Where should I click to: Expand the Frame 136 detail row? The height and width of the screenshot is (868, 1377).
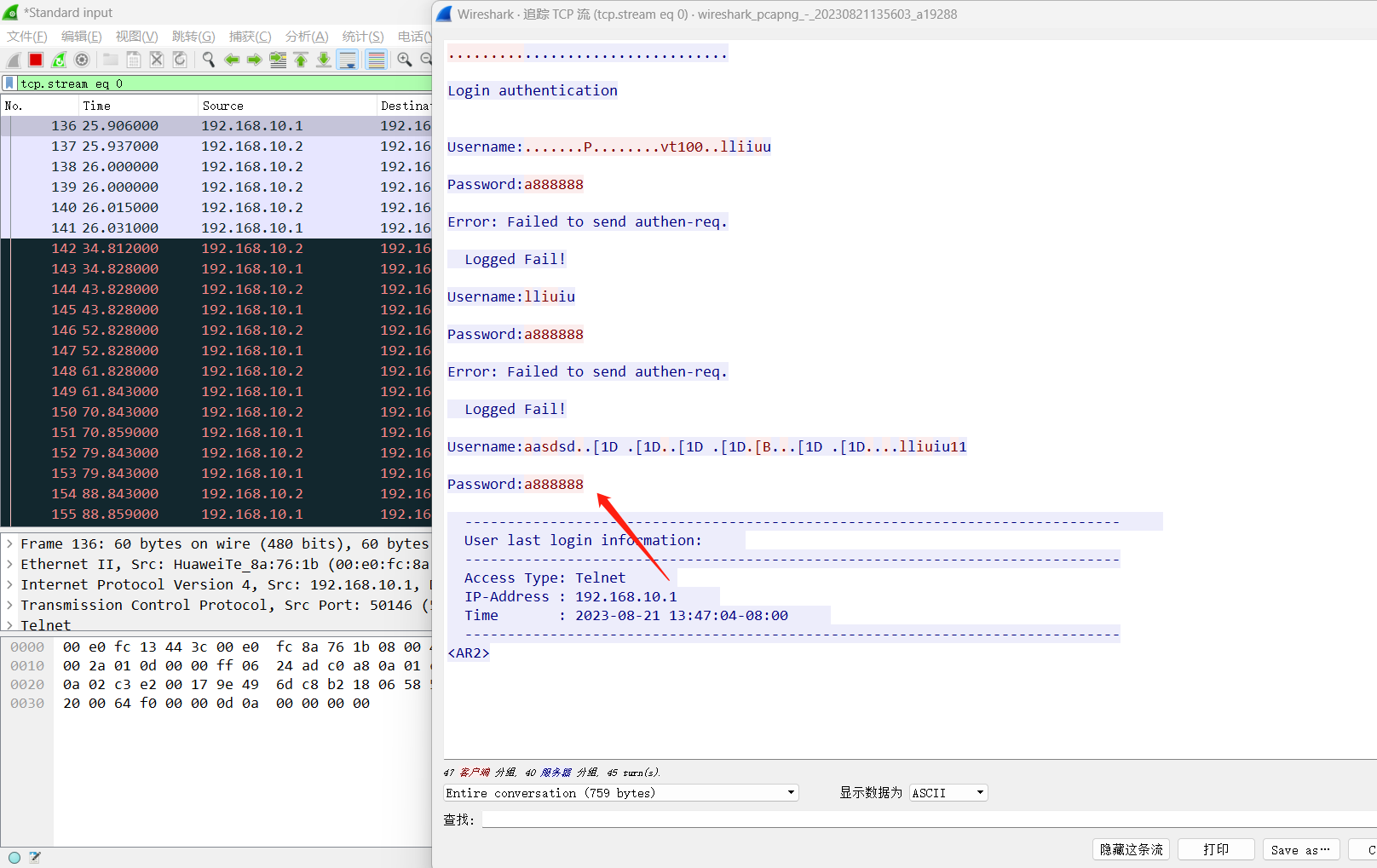tap(10, 543)
